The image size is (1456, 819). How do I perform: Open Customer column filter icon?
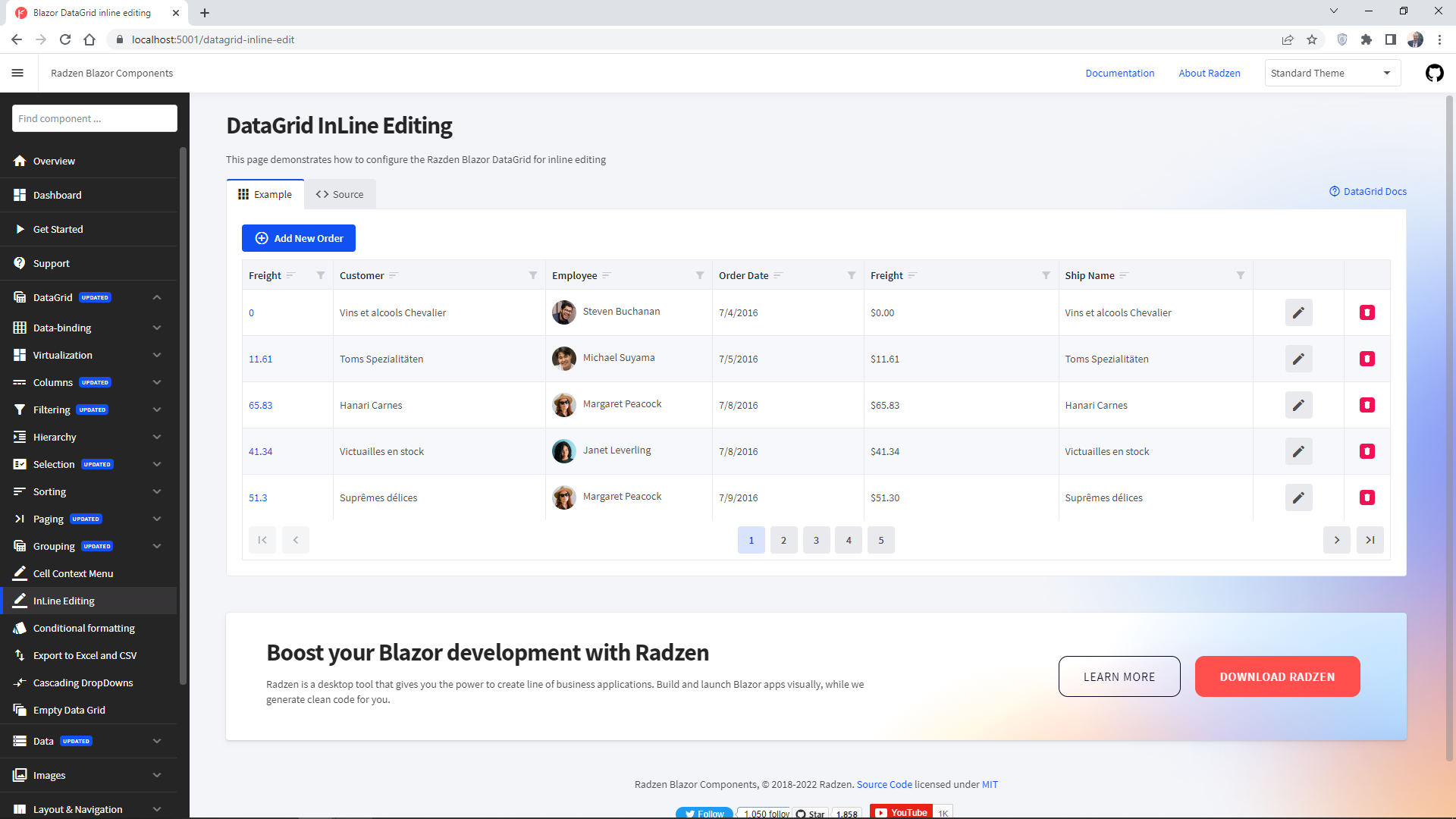point(533,275)
